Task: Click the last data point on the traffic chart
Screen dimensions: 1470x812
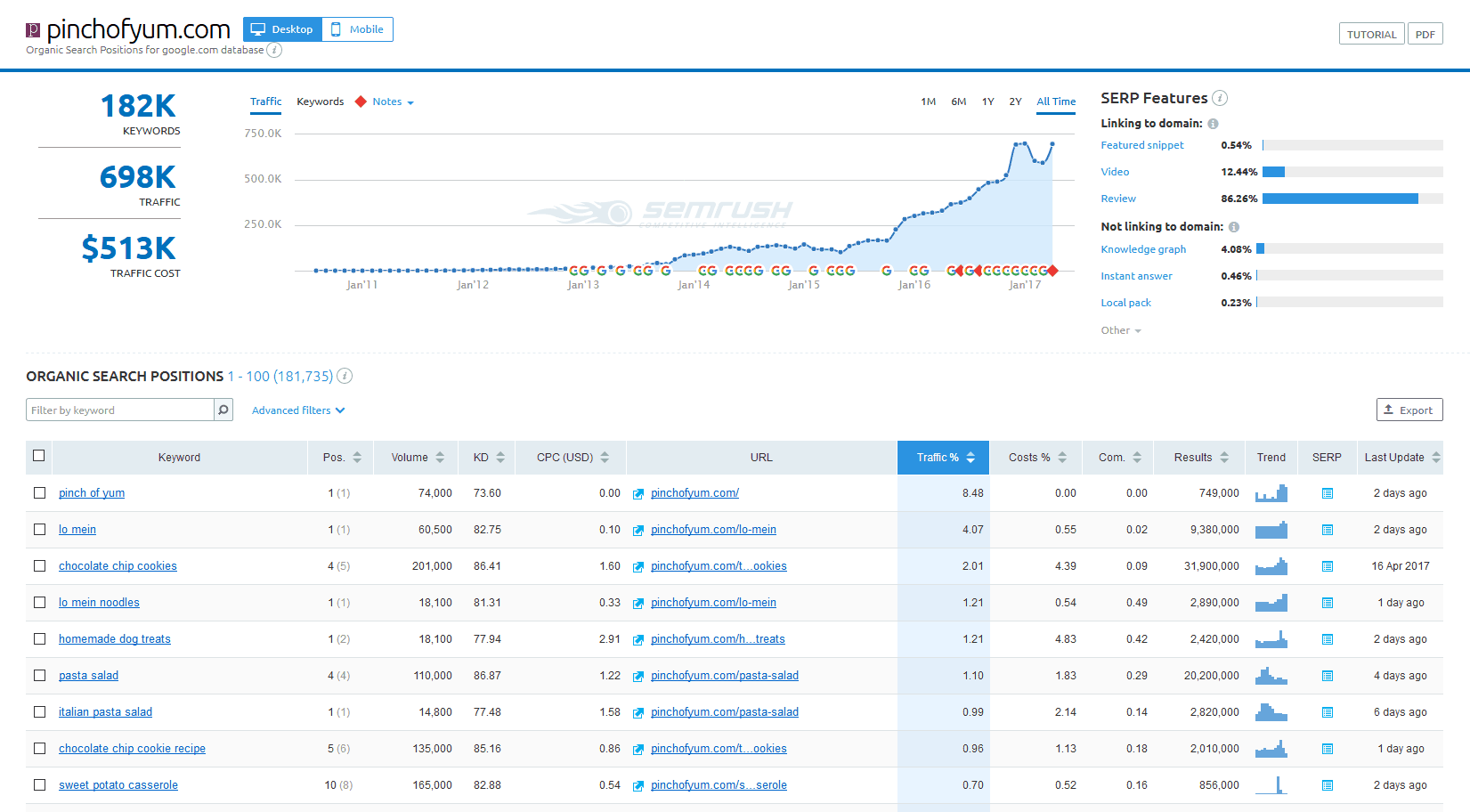Action: (x=1052, y=143)
